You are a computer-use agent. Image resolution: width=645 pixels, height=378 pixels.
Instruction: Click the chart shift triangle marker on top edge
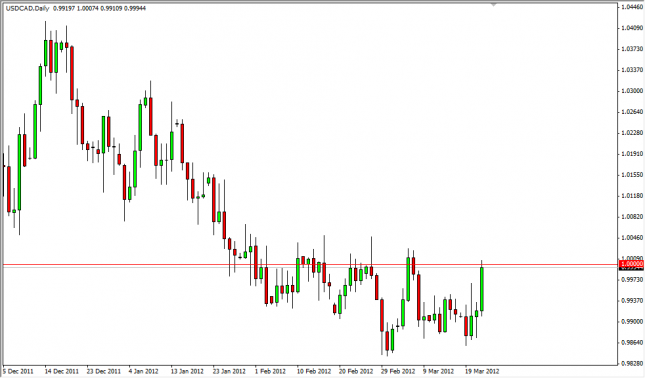(x=493, y=5)
